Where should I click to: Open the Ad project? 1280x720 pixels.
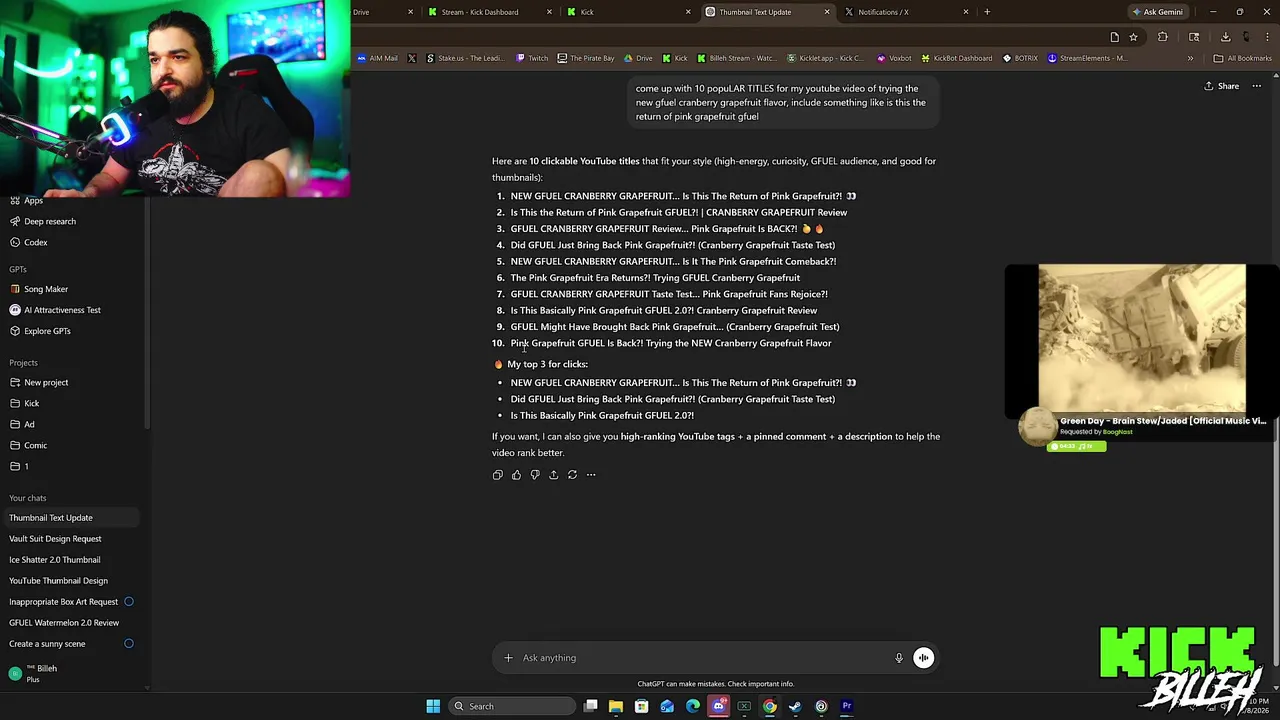[22, 424]
